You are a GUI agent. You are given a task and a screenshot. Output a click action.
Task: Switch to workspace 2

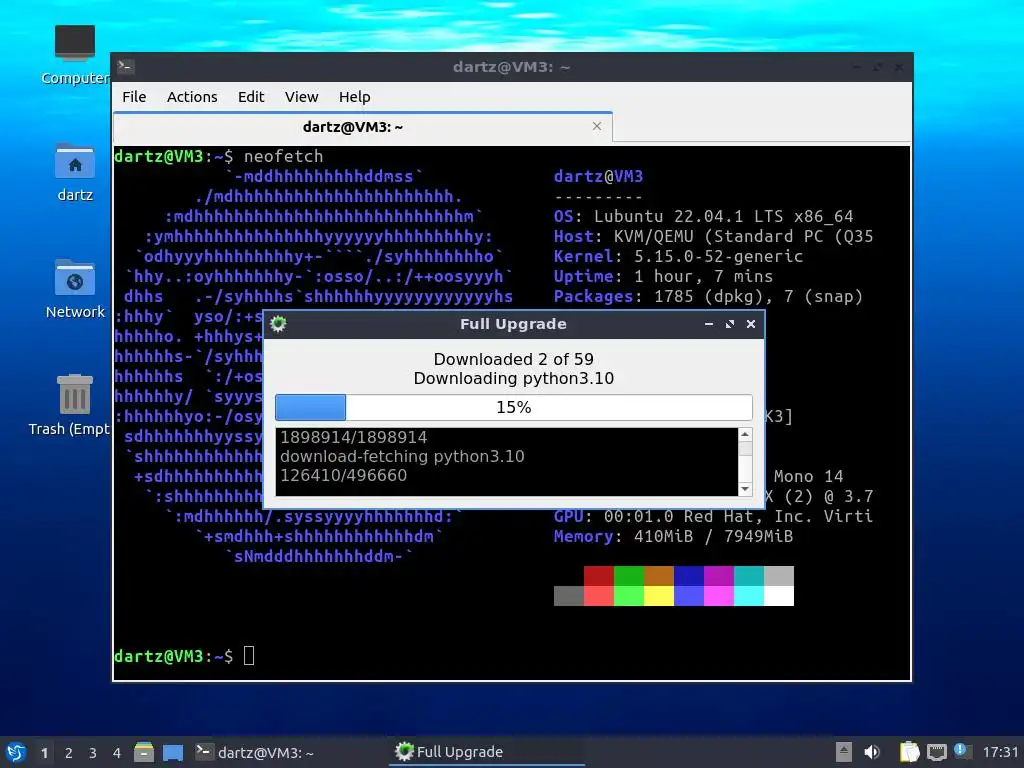pos(69,753)
